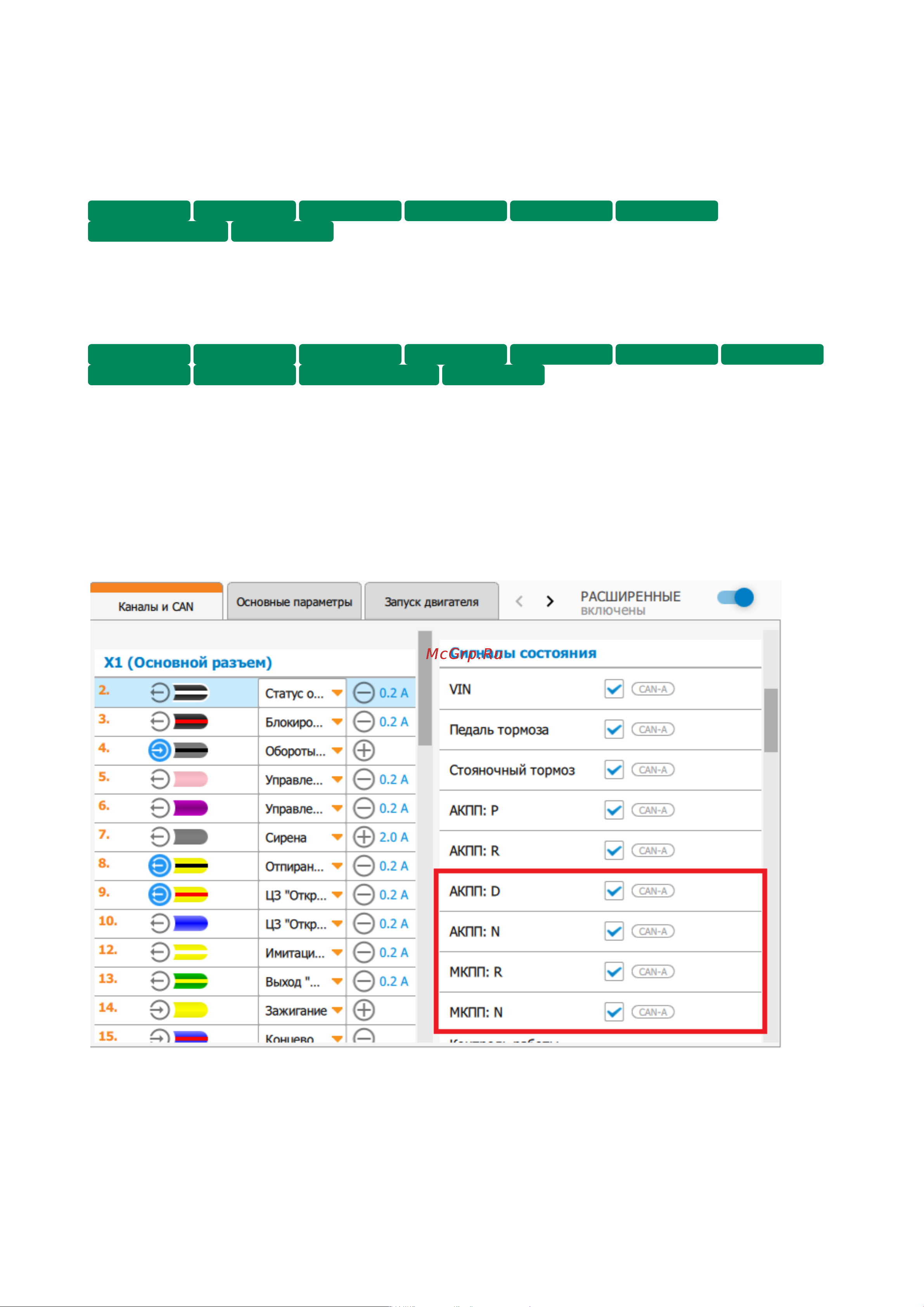
Task: Click direction icon on channel 2
Action: 160,693
